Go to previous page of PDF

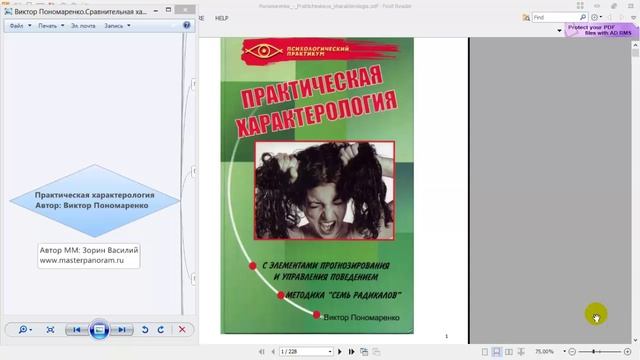point(273,351)
